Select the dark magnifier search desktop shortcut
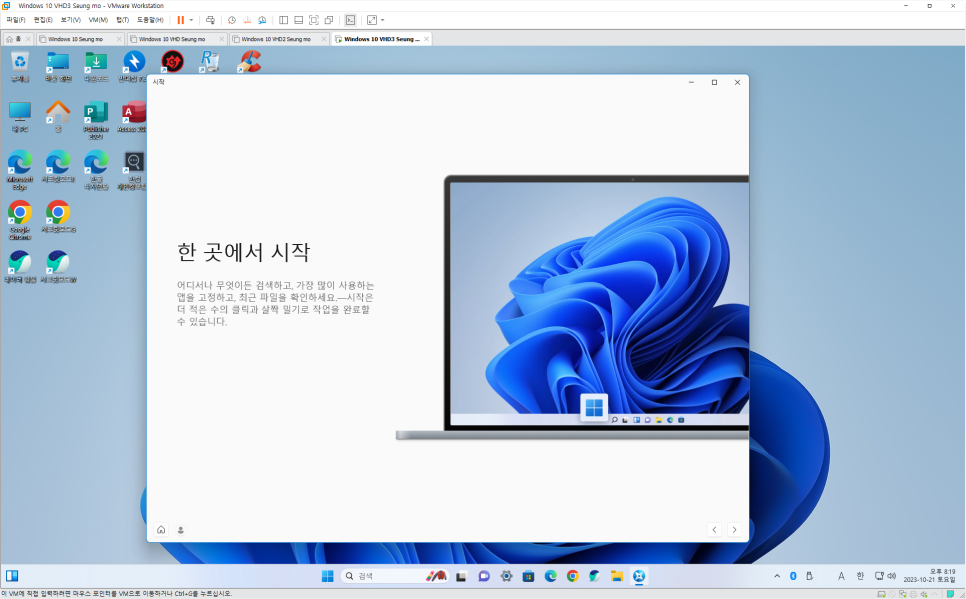This screenshot has height=599, width=966. click(132, 171)
